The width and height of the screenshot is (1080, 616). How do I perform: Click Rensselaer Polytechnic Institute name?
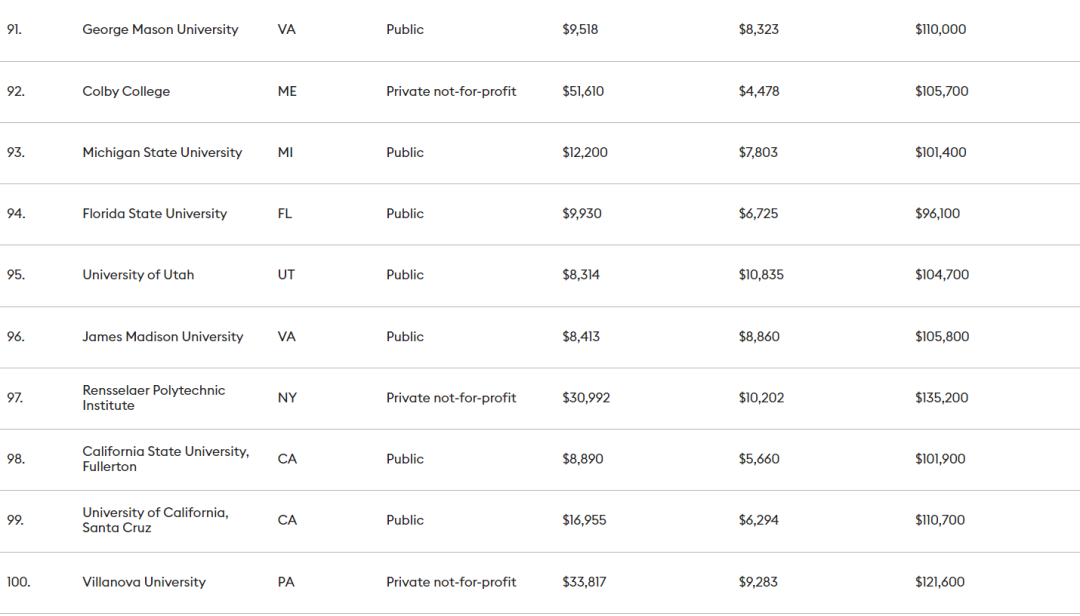pyautogui.click(x=153, y=398)
